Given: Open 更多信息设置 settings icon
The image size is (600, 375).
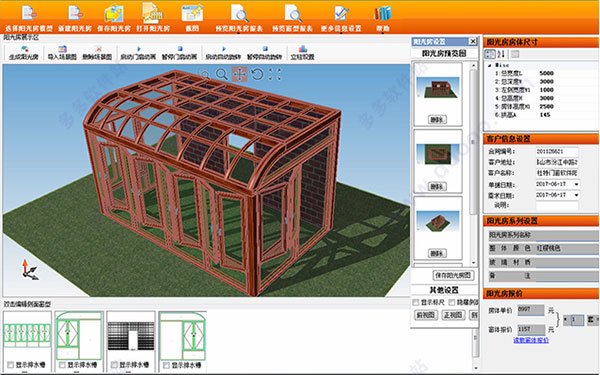Looking at the screenshot, I should click(341, 17).
